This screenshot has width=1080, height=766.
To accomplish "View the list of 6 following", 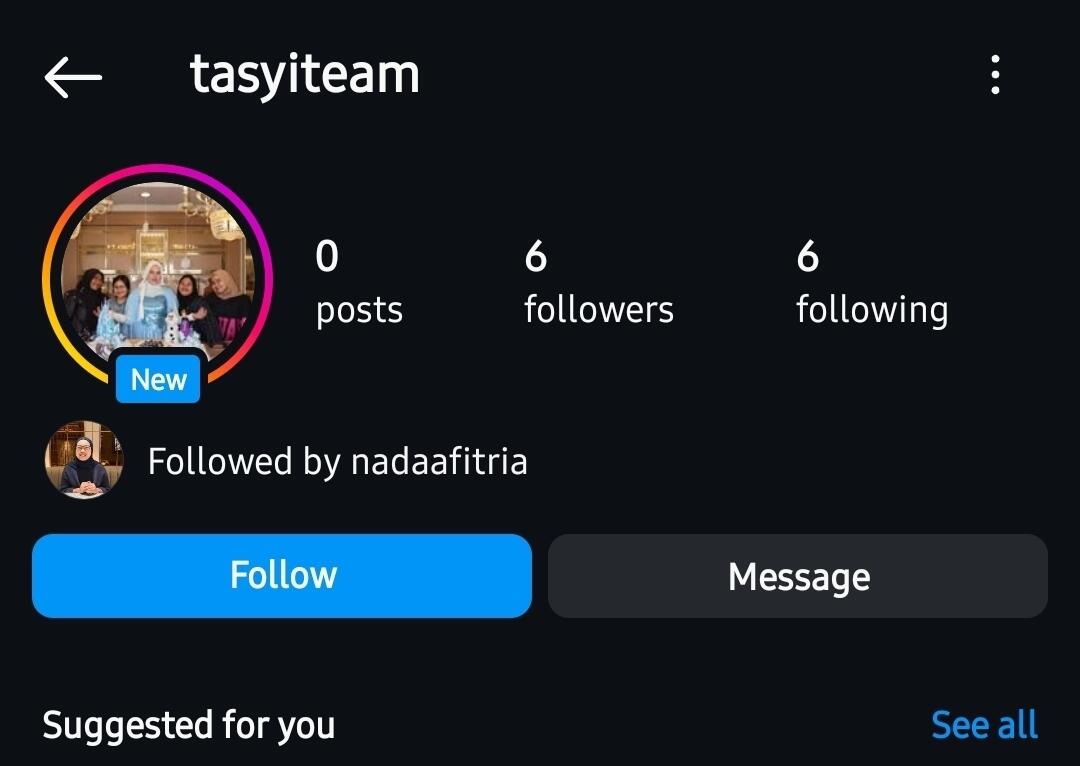I will [872, 282].
